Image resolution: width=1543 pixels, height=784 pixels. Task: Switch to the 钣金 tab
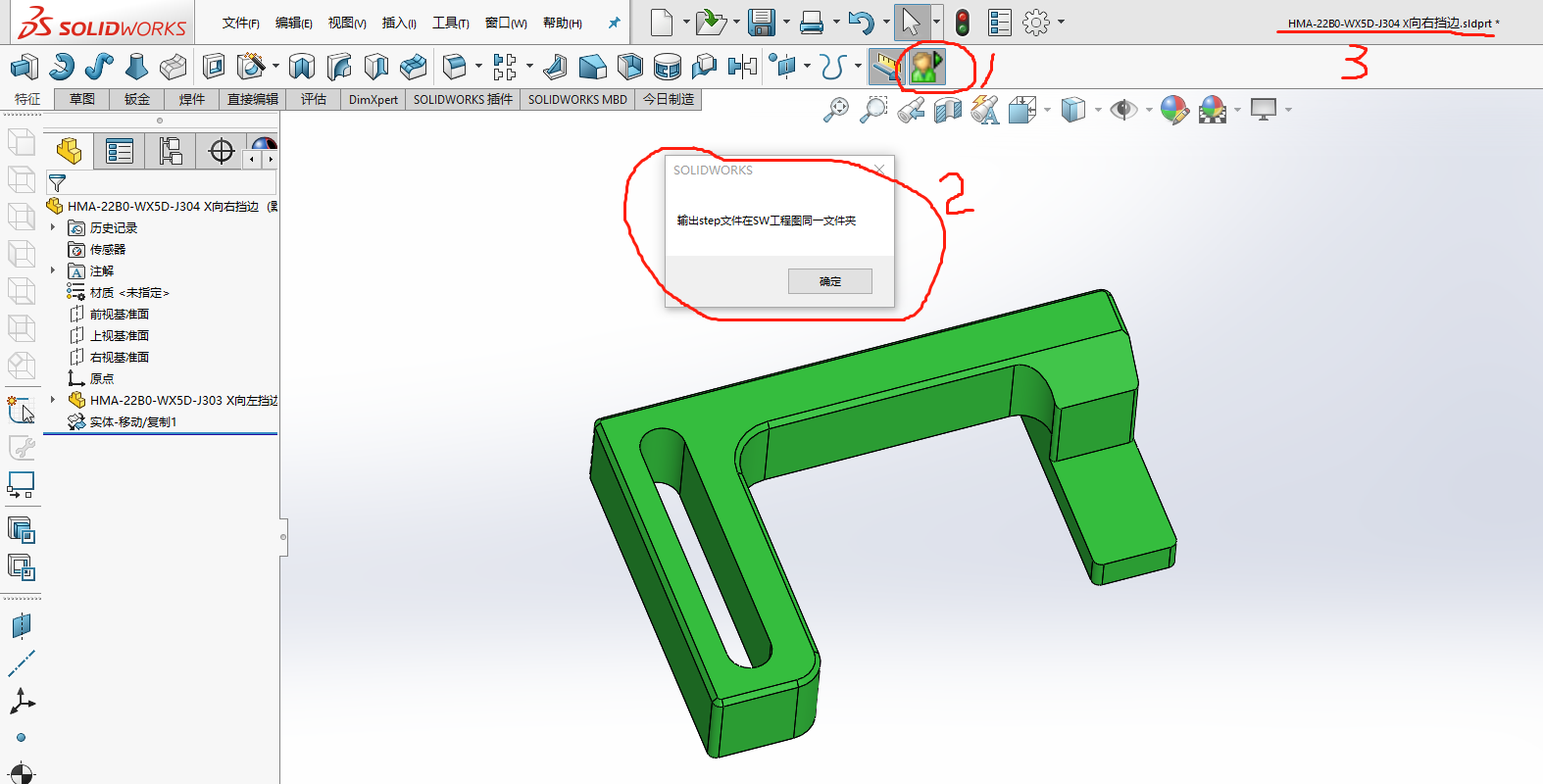[x=137, y=99]
